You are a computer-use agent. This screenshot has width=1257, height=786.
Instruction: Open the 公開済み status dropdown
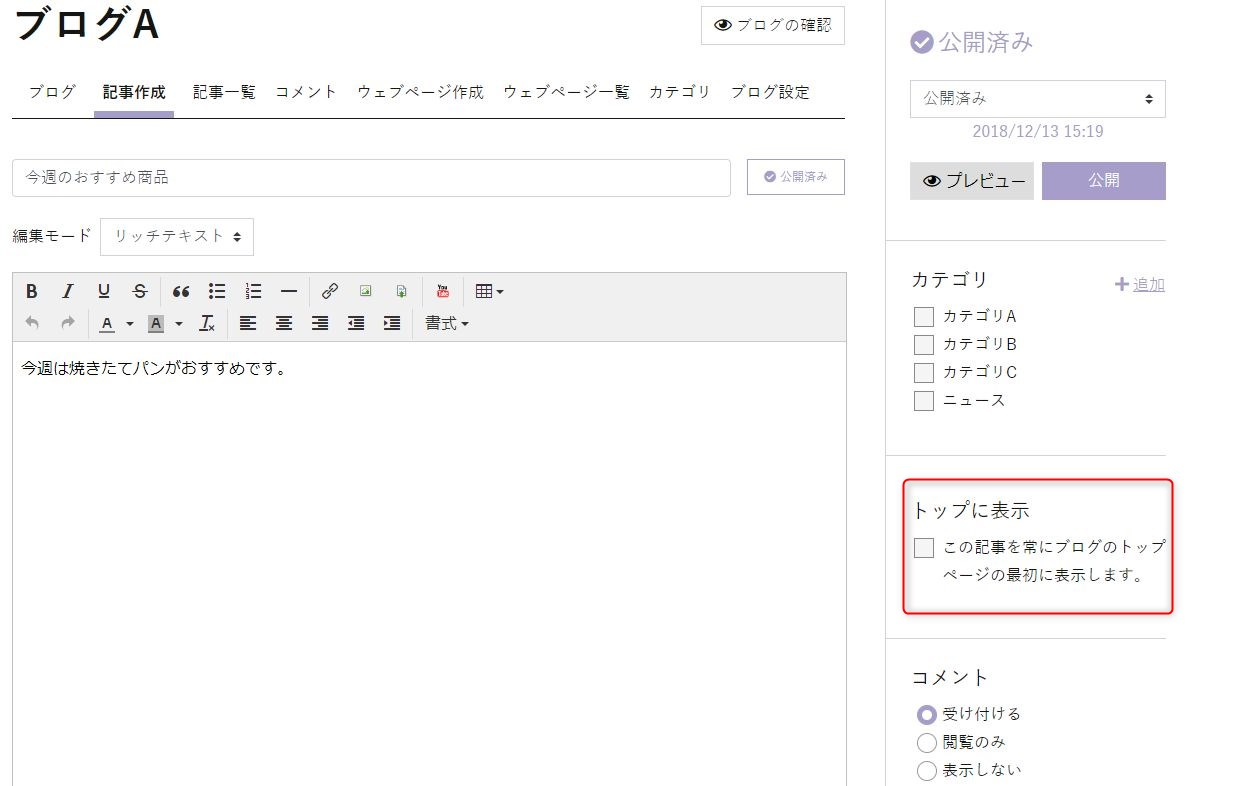pyautogui.click(x=1037, y=99)
